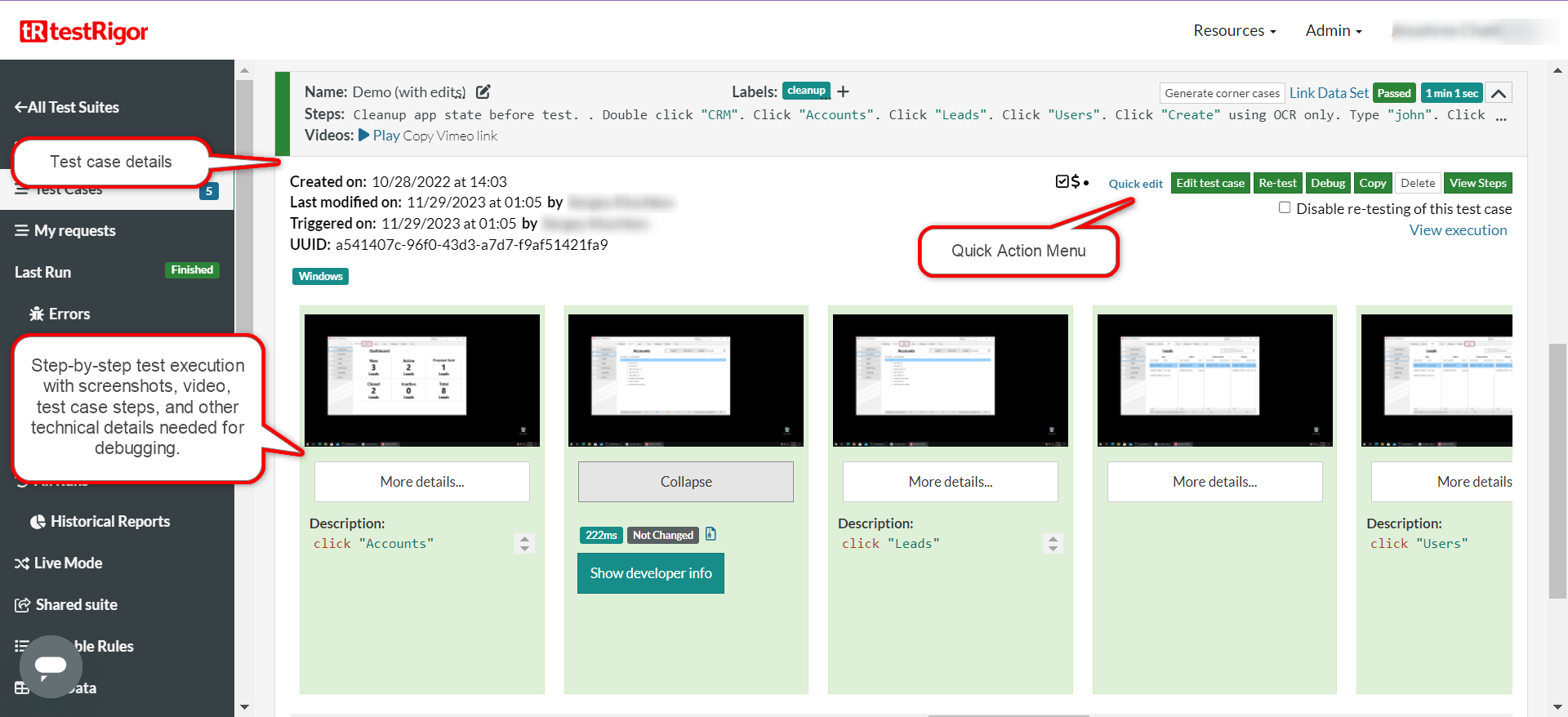Open the chat support bubble
Image resolution: width=1568 pixels, height=717 pixels.
point(51,666)
